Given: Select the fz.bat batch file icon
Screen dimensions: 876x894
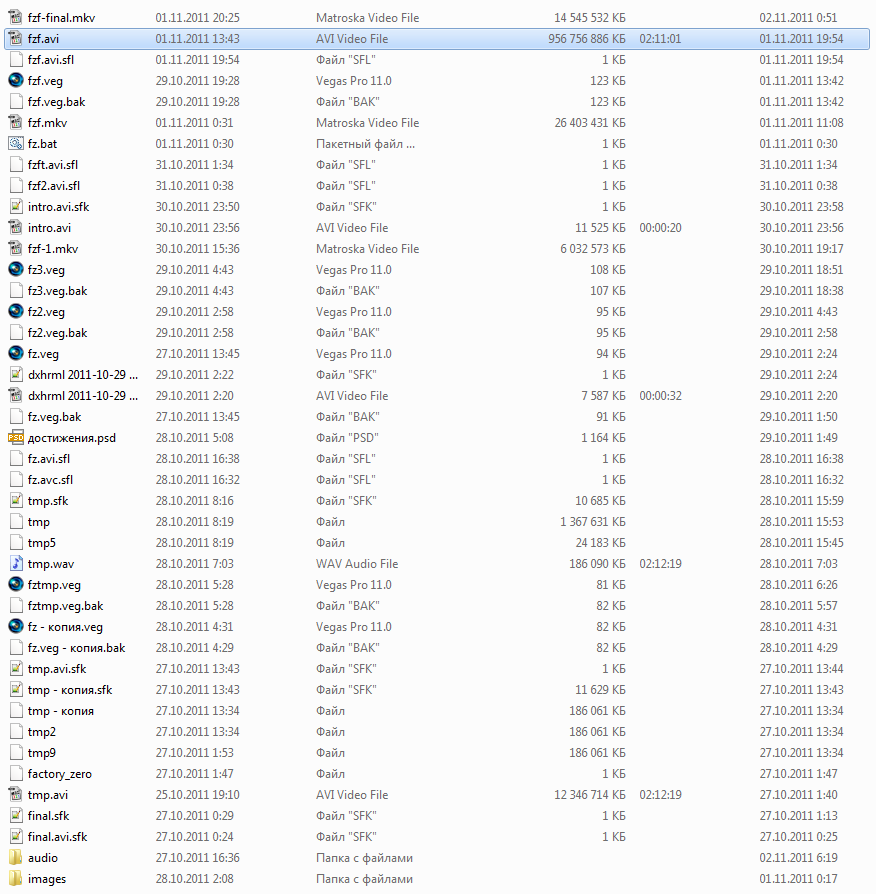Looking at the screenshot, I should pyautogui.click(x=16, y=144).
